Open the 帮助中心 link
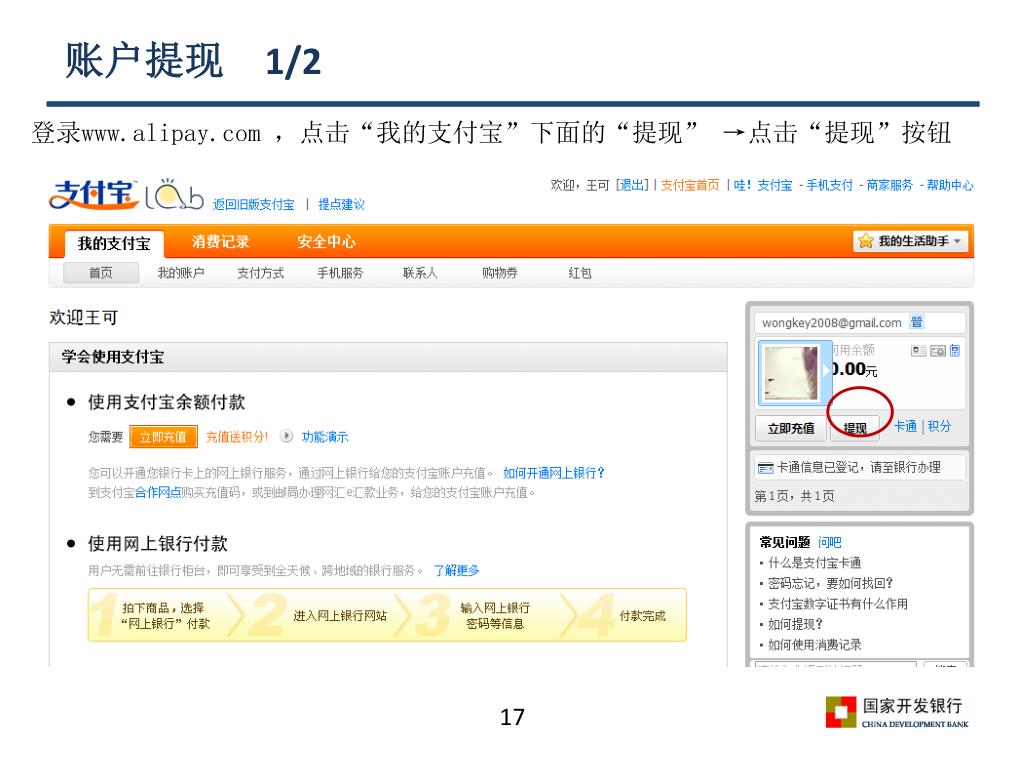 coord(950,185)
